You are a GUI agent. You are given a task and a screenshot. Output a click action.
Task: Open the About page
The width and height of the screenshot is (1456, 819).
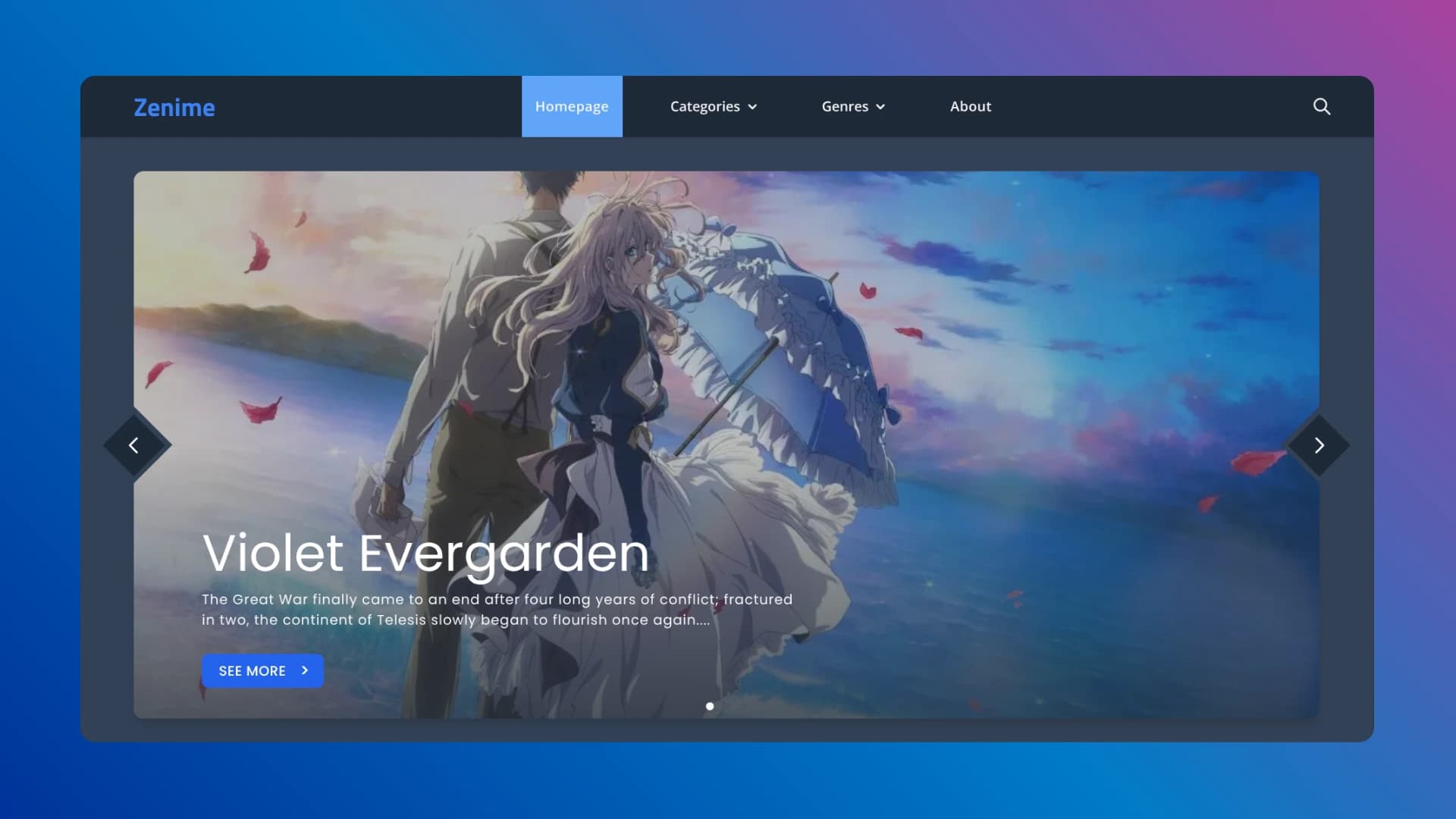click(x=971, y=107)
